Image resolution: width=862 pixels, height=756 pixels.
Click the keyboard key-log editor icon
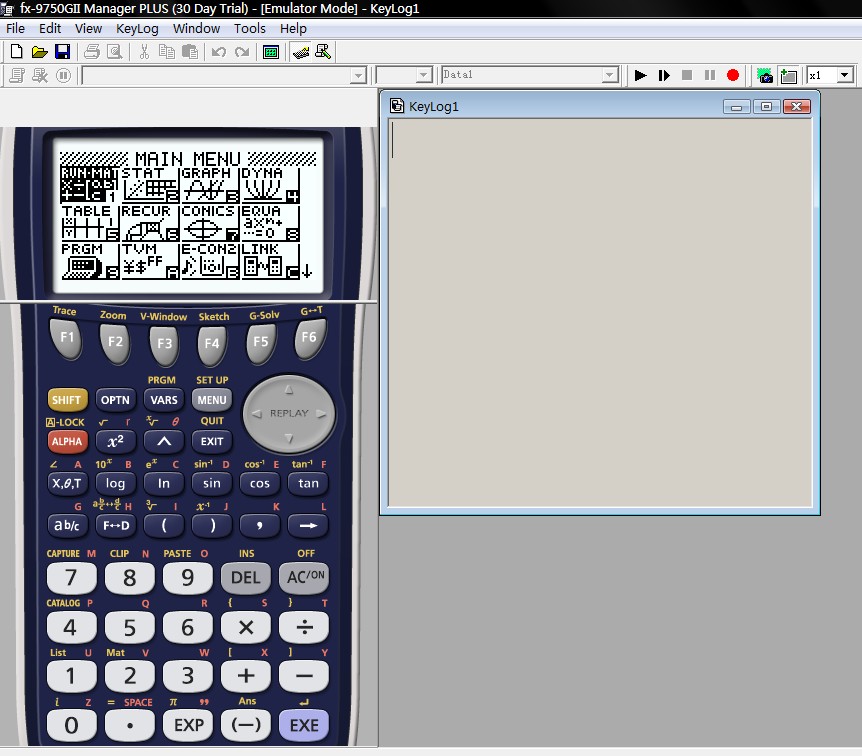pyautogui.click(x=301, y=52)
